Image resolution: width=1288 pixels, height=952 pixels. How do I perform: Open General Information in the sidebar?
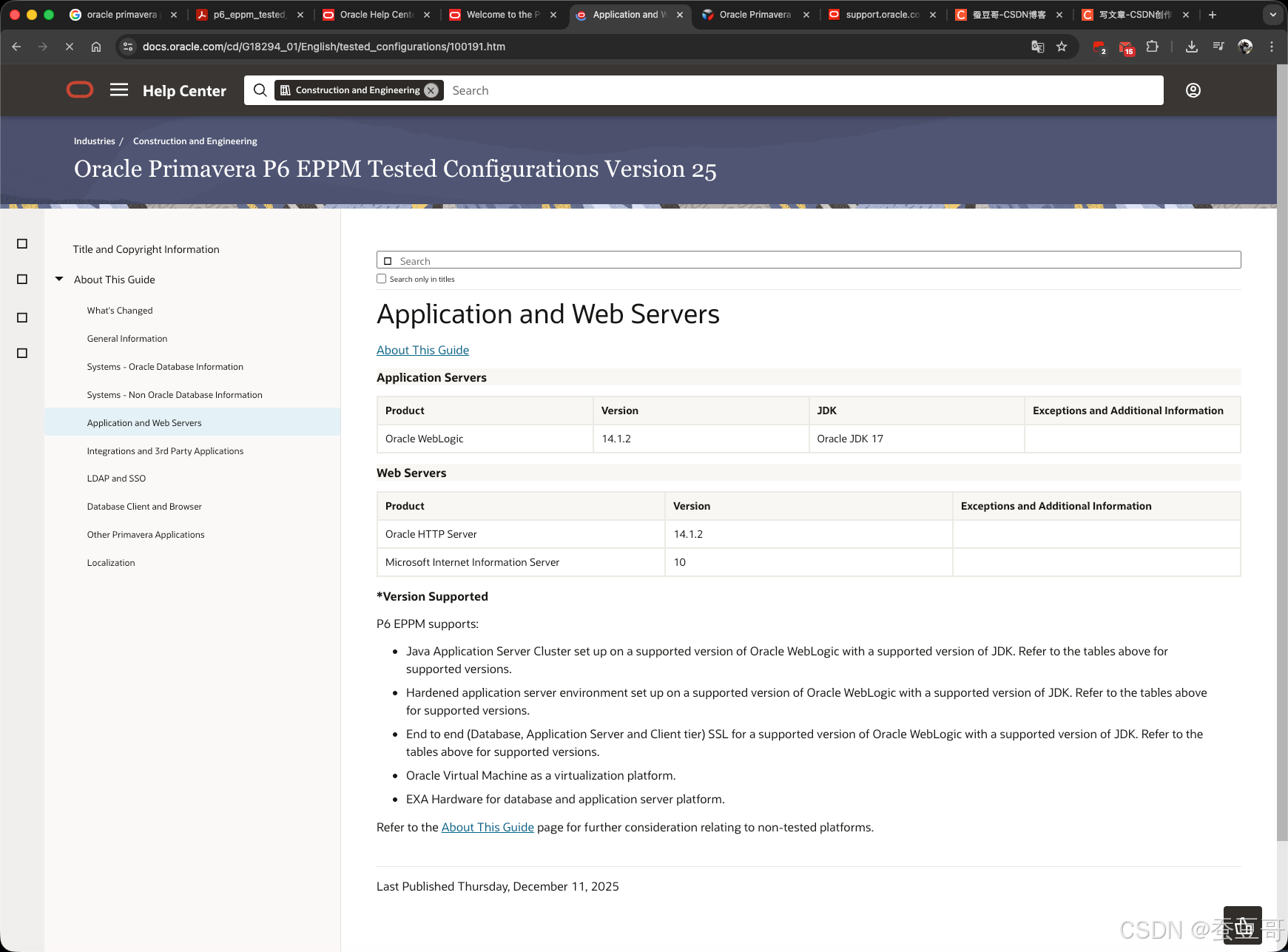(x=127, y=339)
